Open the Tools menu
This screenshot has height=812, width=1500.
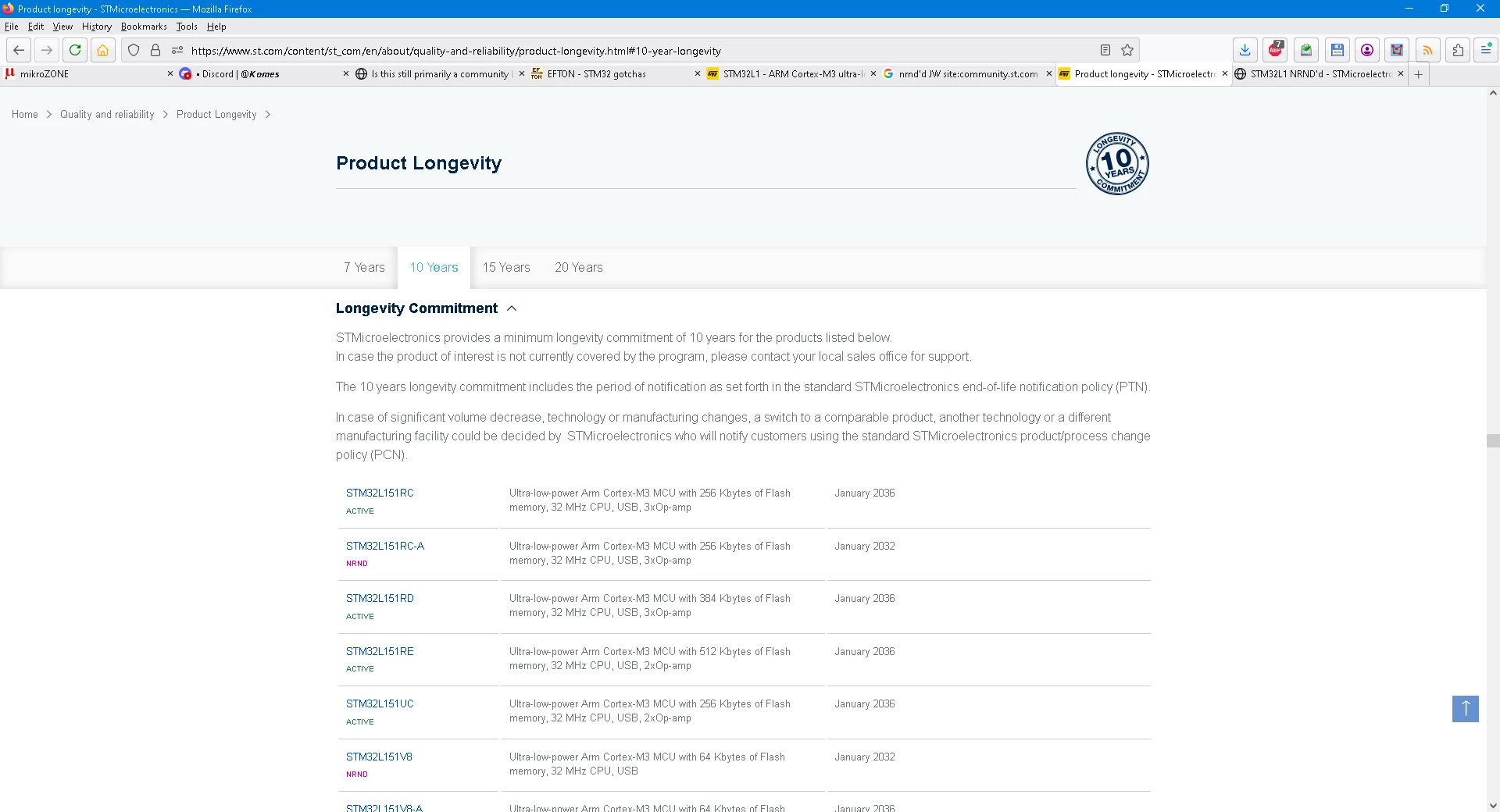[187, 27]
